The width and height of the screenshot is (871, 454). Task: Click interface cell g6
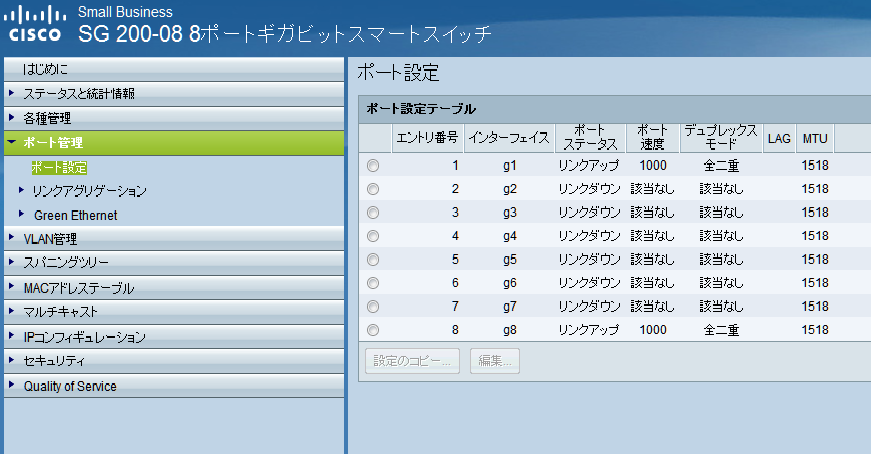pos(509,283)
